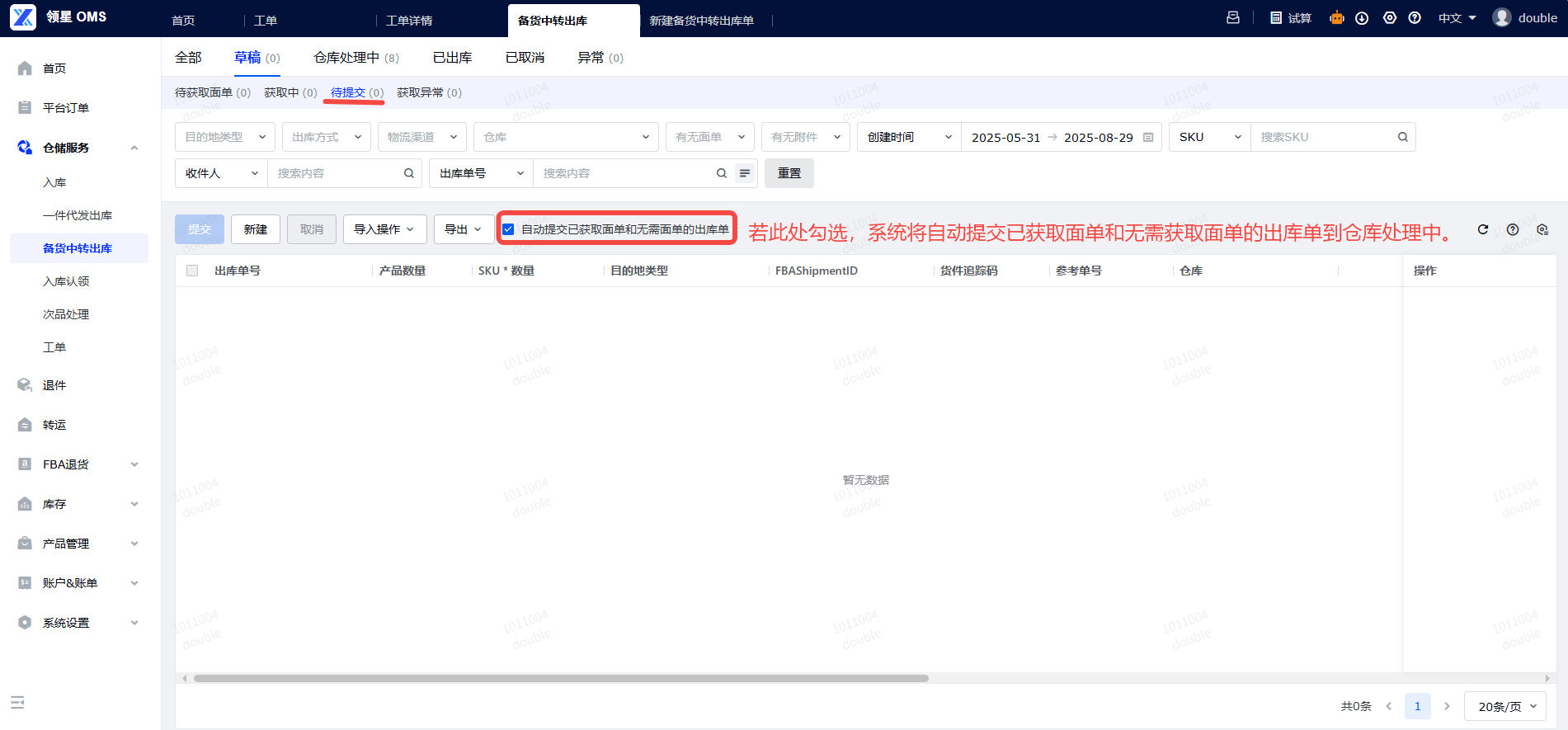Switch to 已取消 tab
1568x730 pixels.
coord(525,58)
